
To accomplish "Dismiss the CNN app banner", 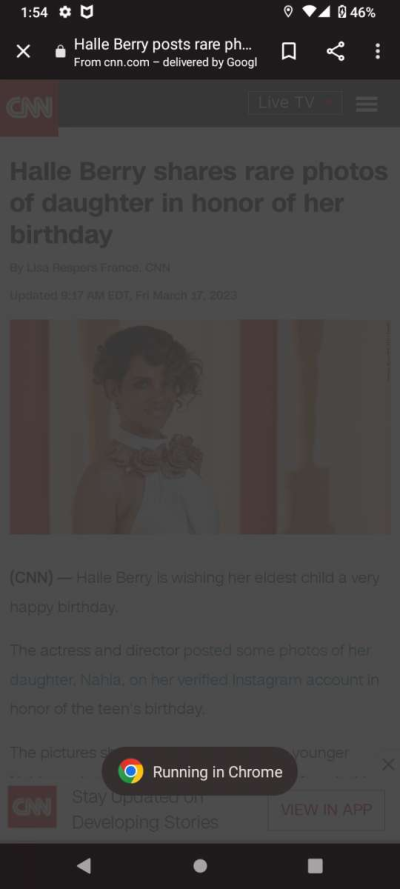I will click(x=388, y=765).
